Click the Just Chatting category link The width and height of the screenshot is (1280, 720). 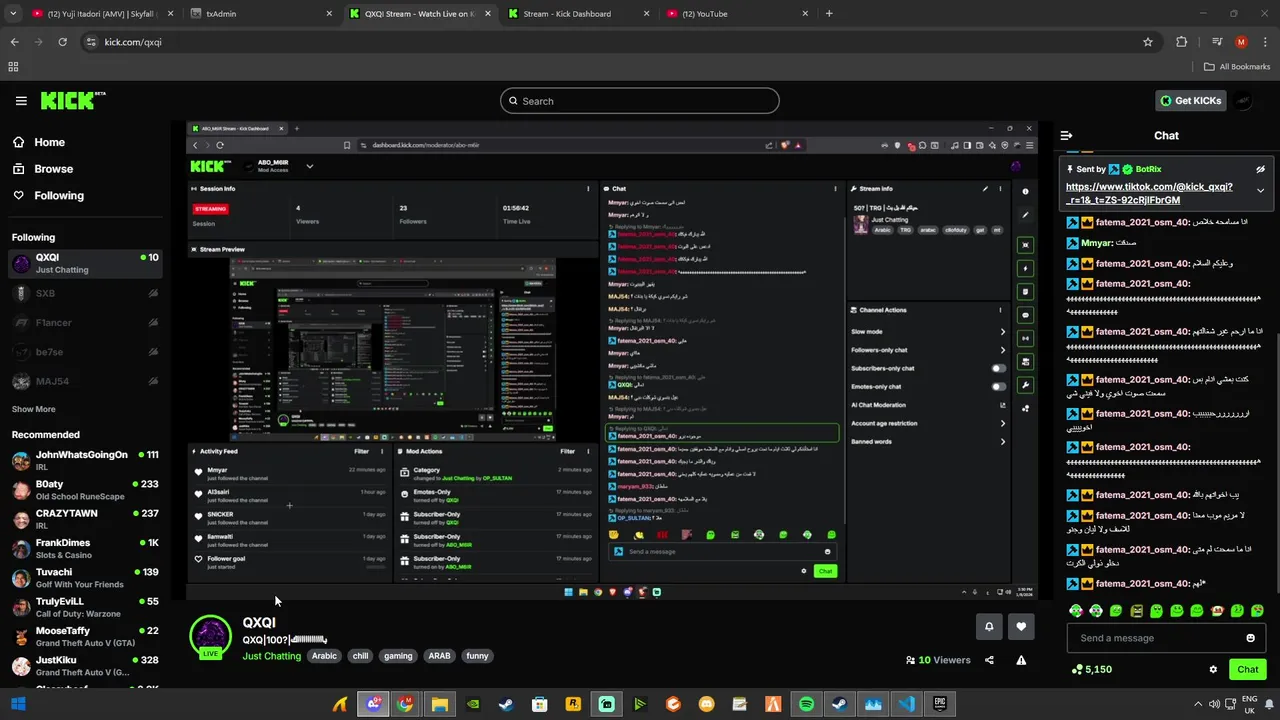pos(272,656)
